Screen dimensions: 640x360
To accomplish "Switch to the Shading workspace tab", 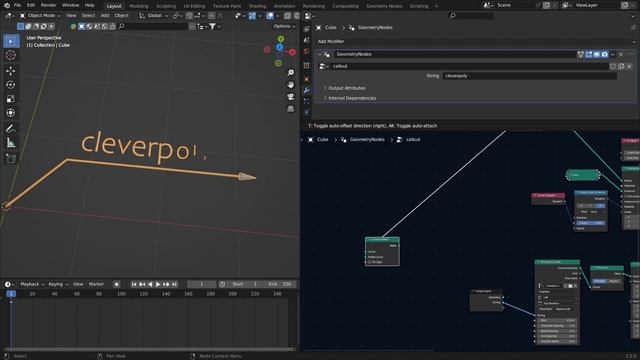I will pos(257,6).
